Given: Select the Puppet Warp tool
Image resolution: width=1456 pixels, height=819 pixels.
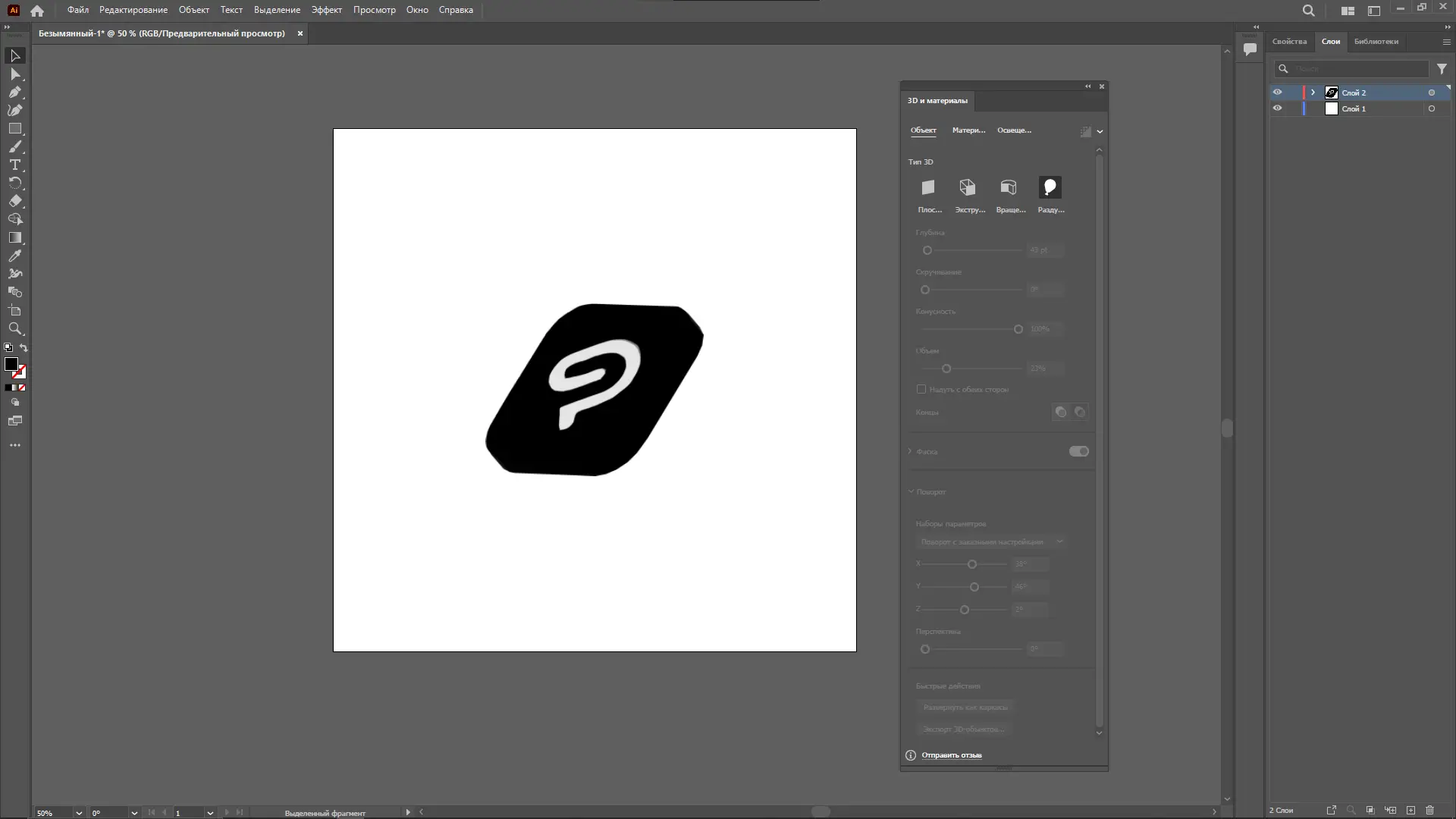Looking at the screenshot, I should coord(14,275).
